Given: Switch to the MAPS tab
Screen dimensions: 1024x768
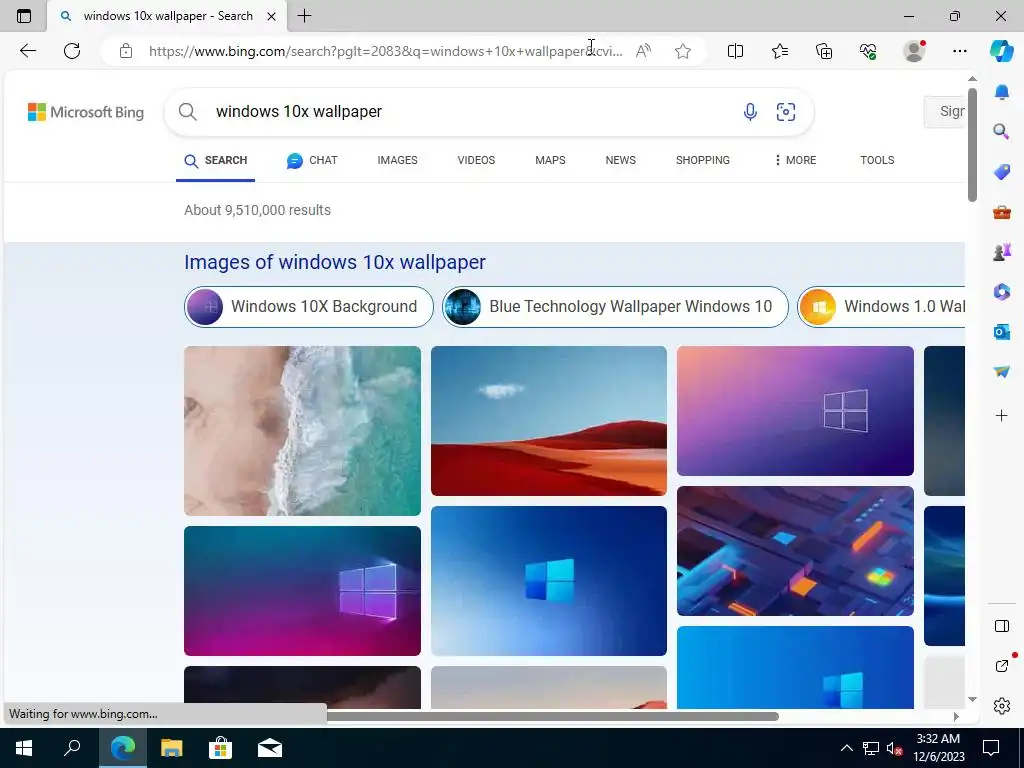Looking at the screenshot, I should coord(550,160).
